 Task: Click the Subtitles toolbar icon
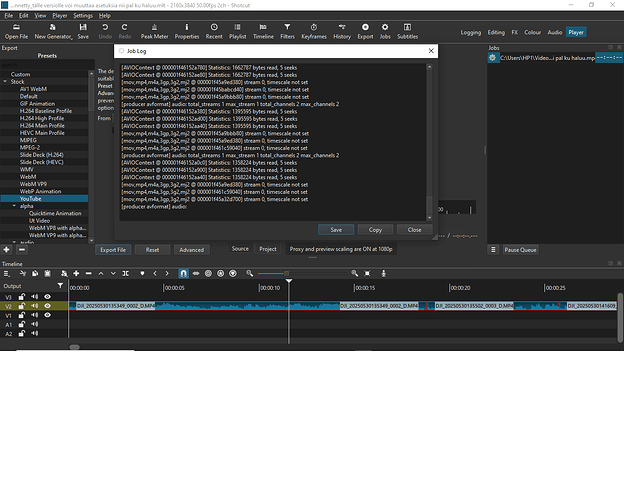(x=407, y=31)
